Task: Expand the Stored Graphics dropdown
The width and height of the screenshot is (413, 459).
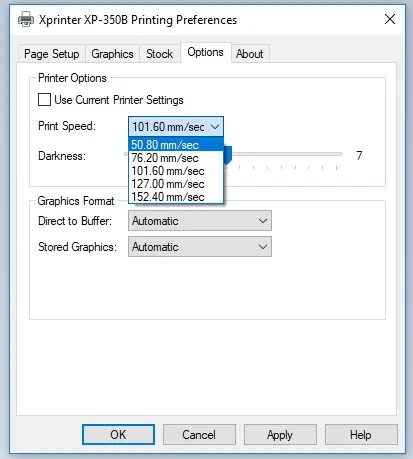Action: click(x=200, y=247)
